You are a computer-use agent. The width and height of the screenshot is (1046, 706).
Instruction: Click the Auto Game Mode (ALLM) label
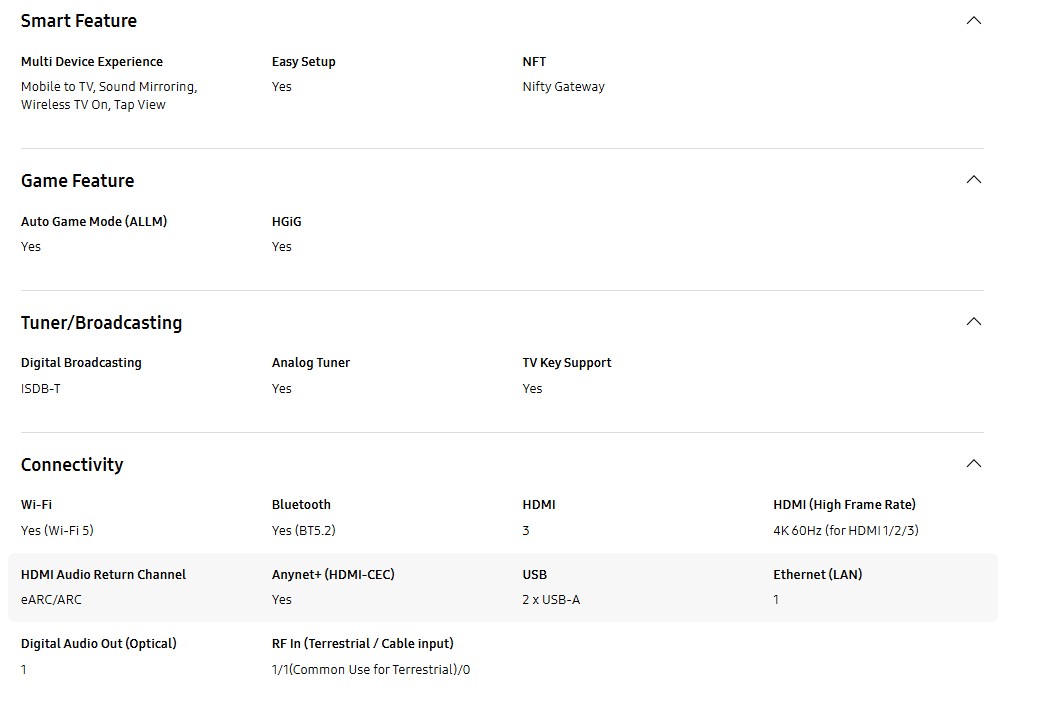[x=94, y=222]
